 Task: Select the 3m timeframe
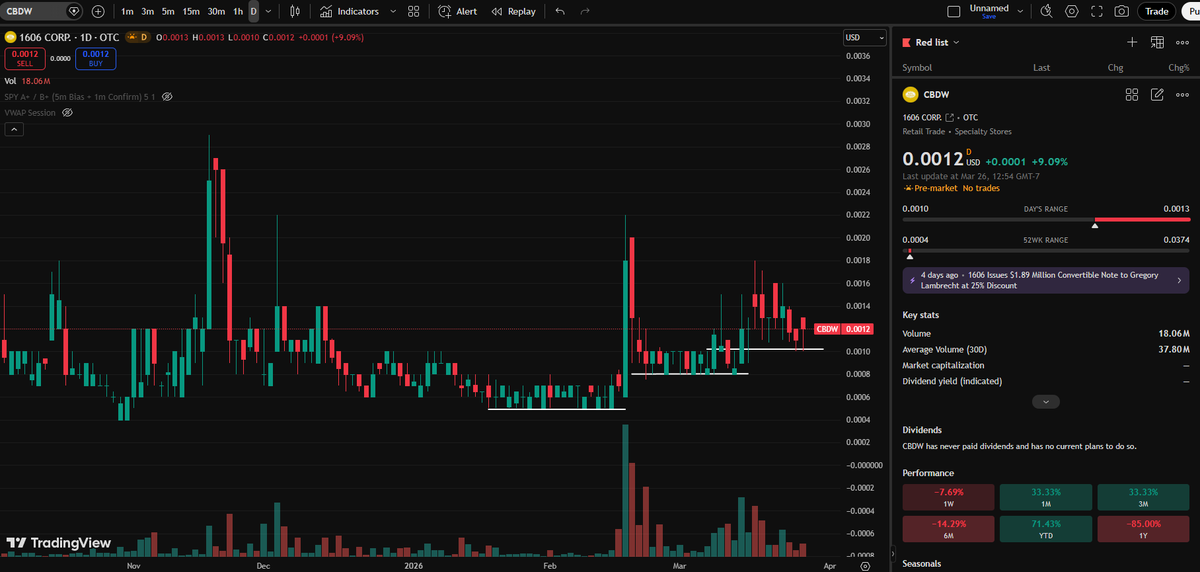click(147, 11)
